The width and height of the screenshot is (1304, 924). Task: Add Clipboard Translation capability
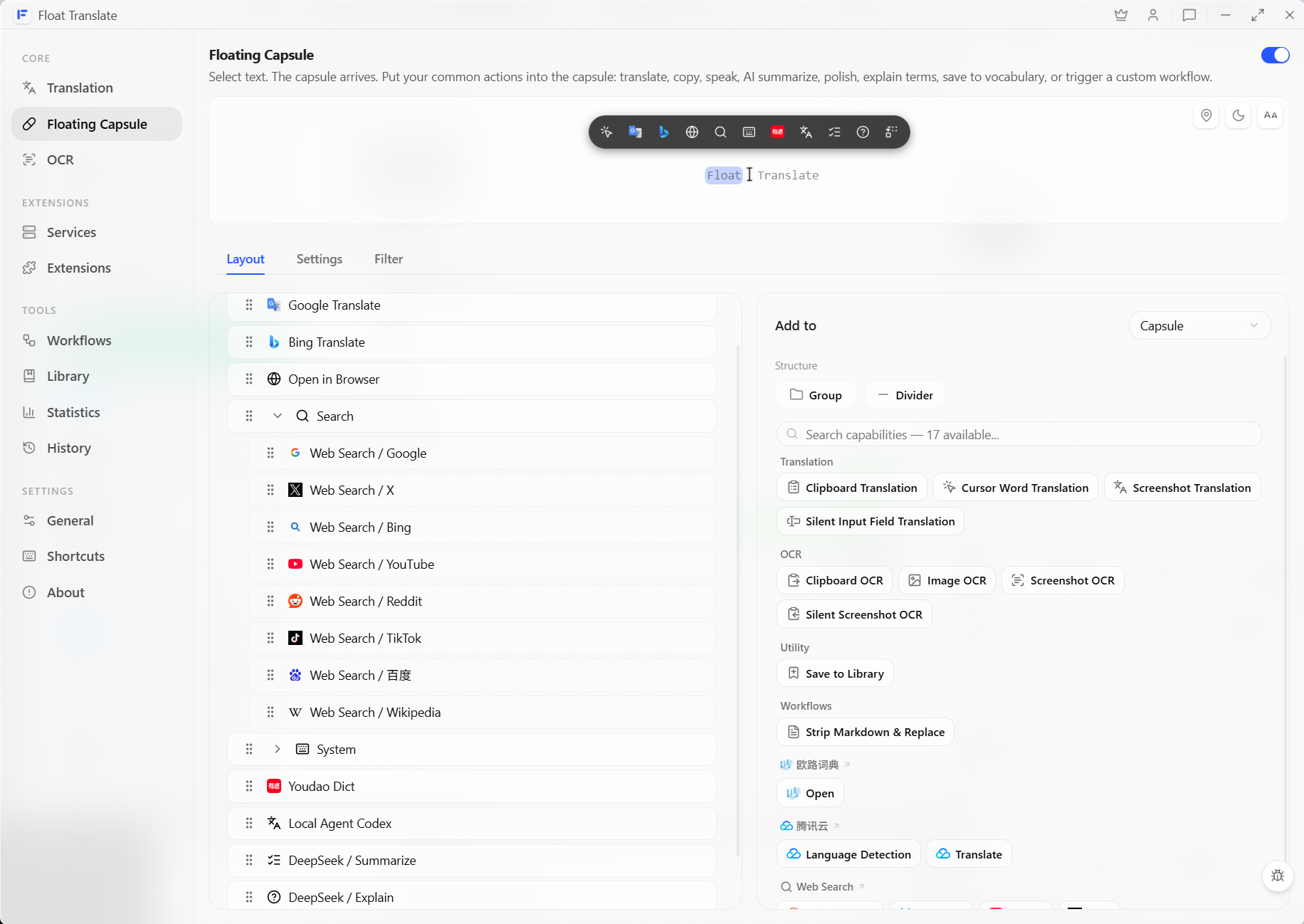point(852,488)
